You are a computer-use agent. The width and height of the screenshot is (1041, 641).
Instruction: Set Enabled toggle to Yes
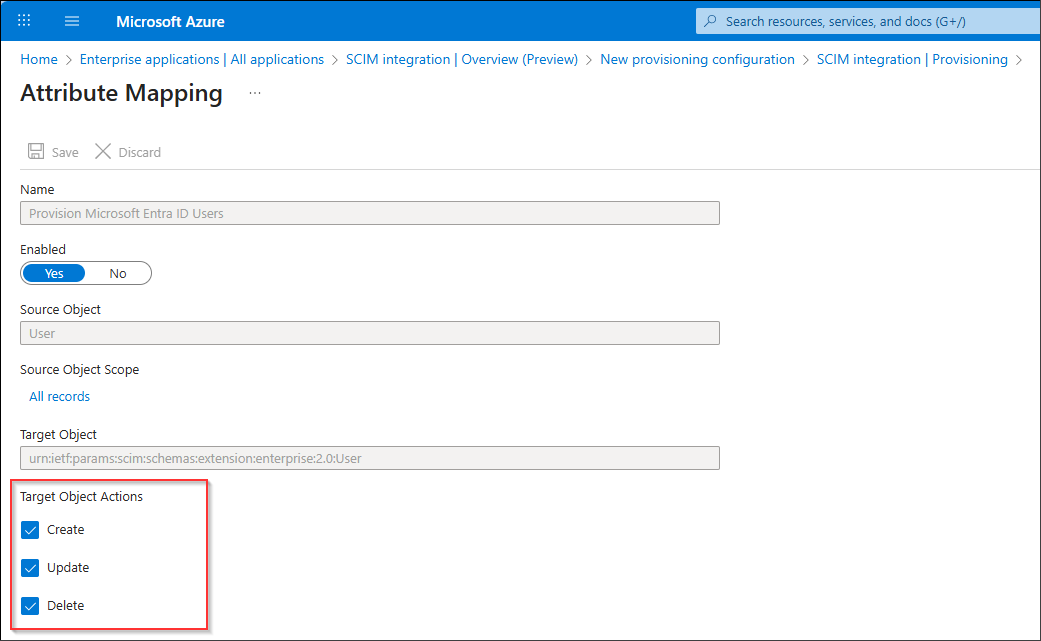(54, 273)
